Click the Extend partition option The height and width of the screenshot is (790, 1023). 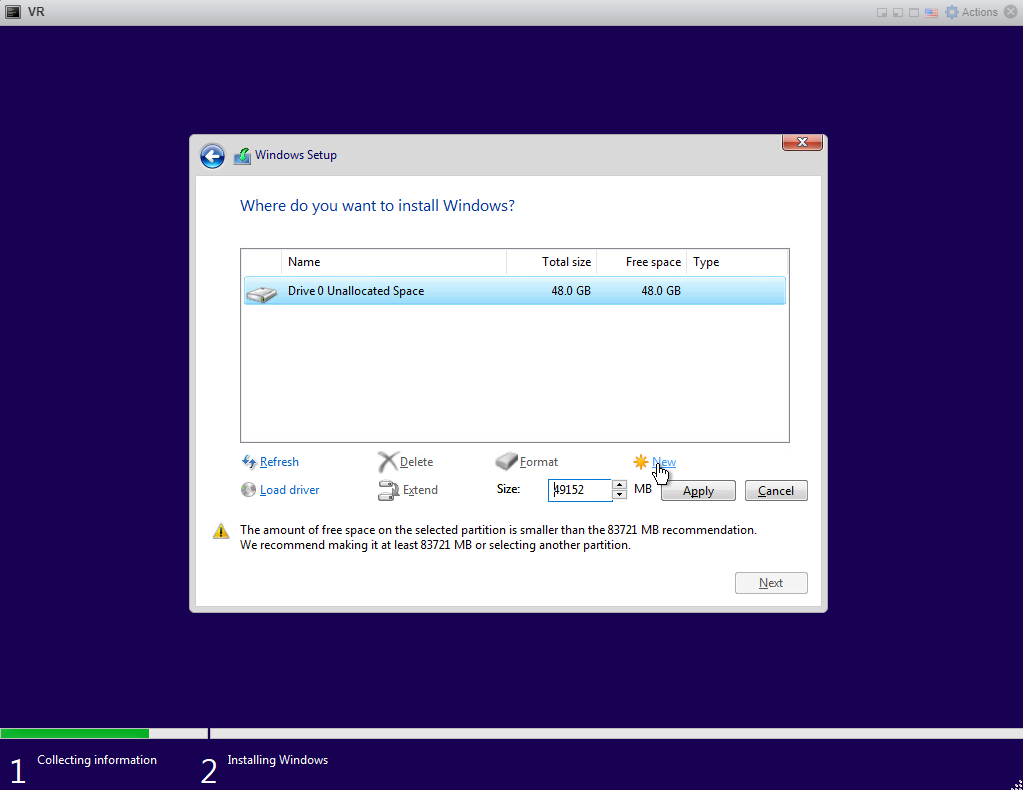pos(408,490)
